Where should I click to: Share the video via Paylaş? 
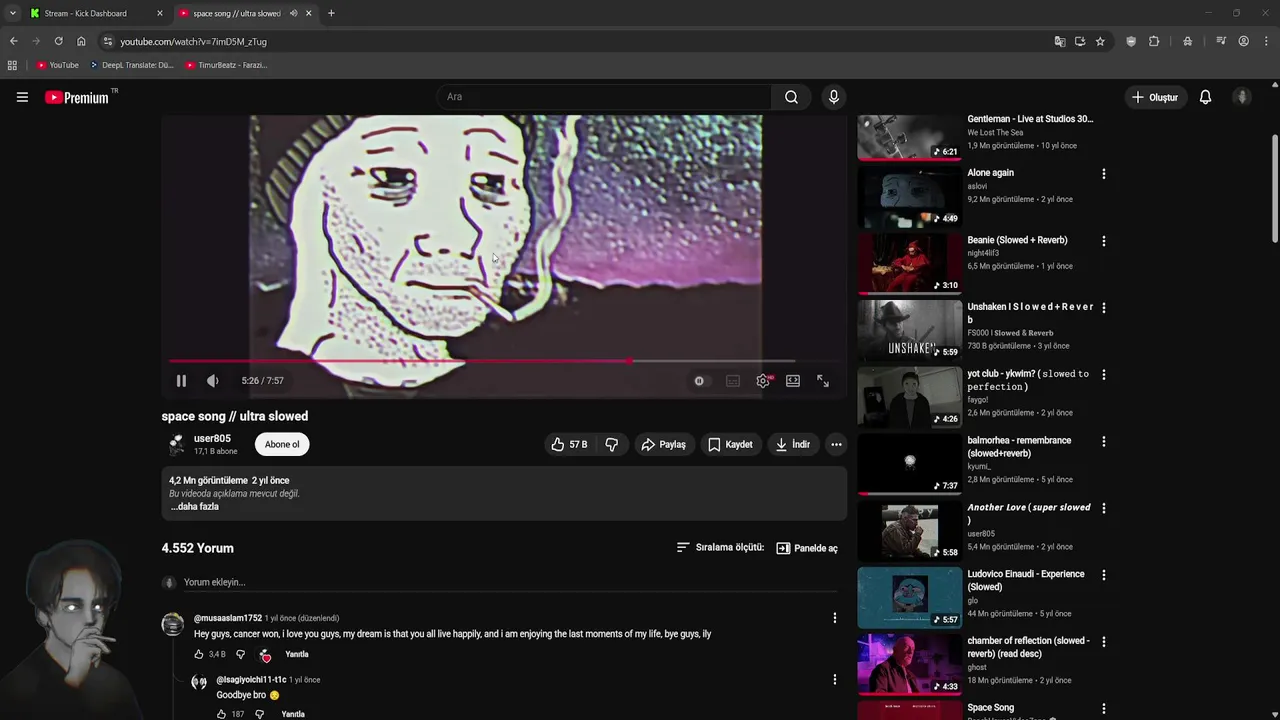pyautogui.click(x=664, y=444)
